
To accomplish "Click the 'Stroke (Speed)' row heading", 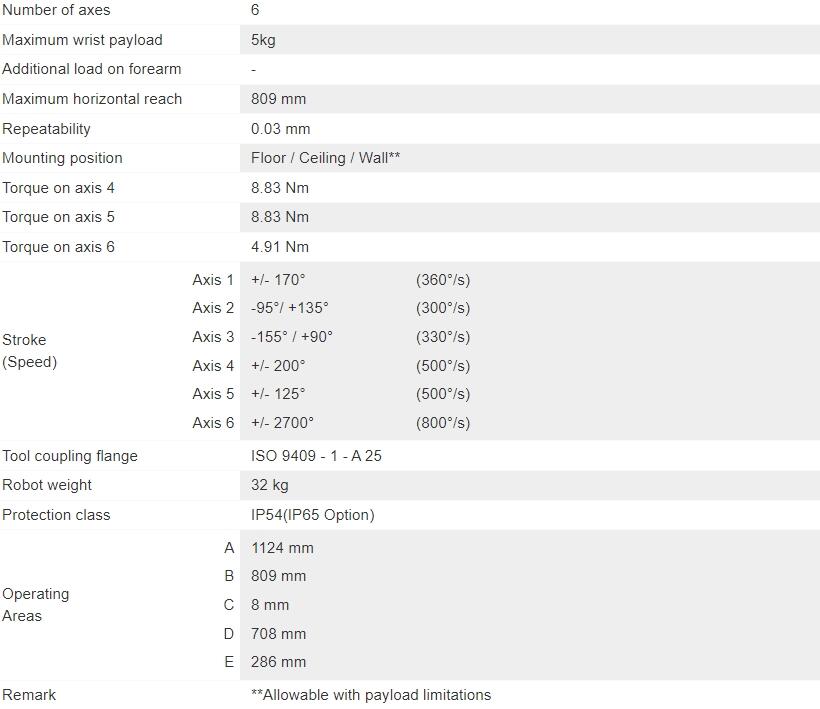I will click(30, 351).
